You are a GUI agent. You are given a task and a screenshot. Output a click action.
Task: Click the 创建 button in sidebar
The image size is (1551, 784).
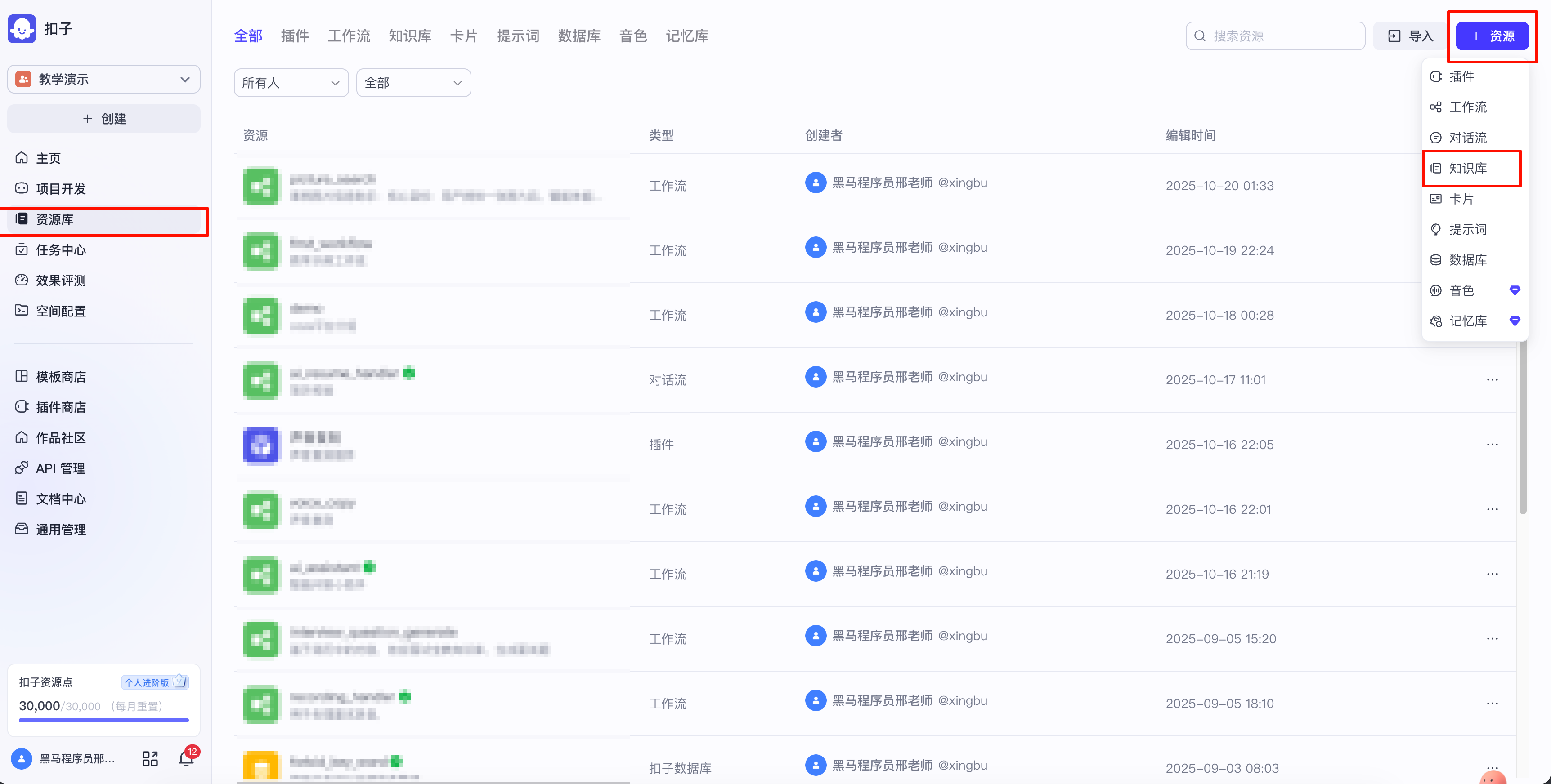click(x=103, y=119)
